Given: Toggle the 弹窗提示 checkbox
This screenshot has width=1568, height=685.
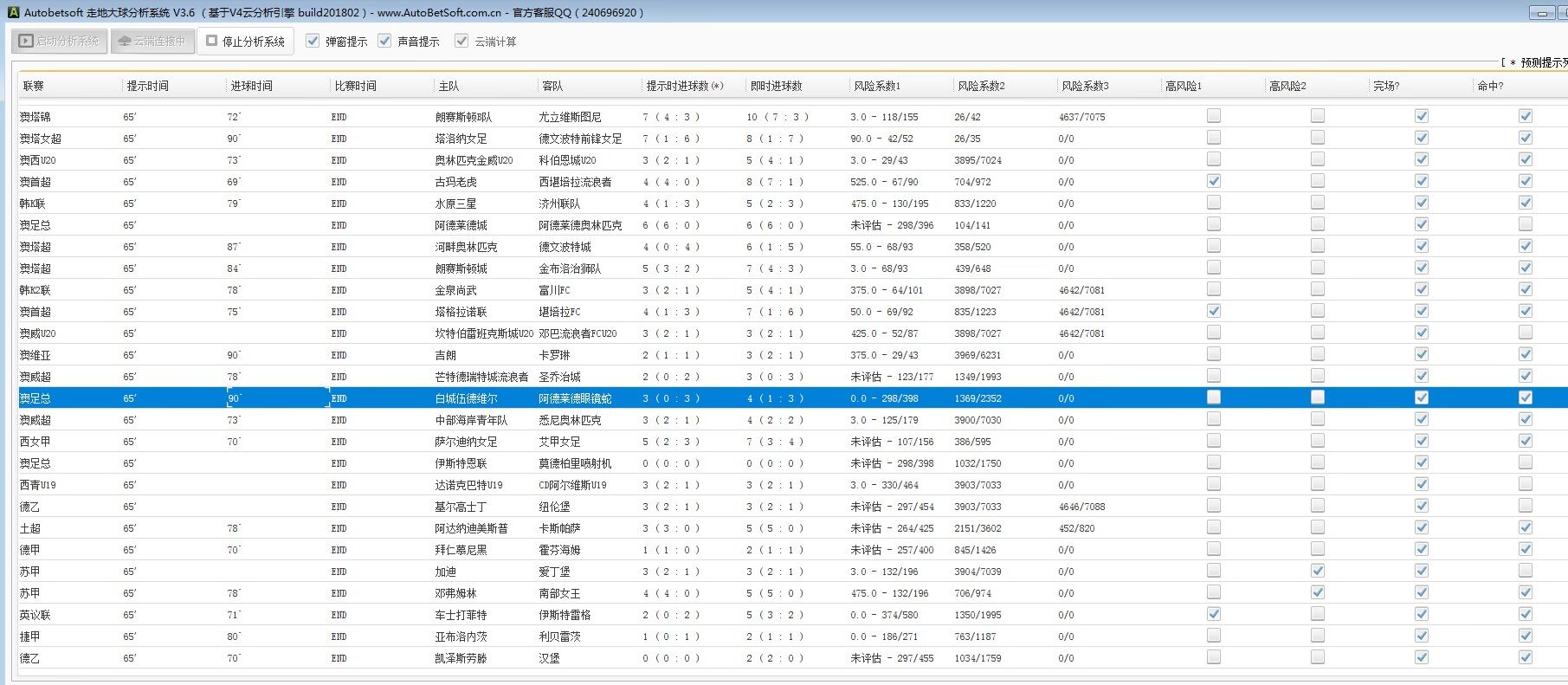Looking at the screenshot, I should pyautogui.click(x=313, y=41).
